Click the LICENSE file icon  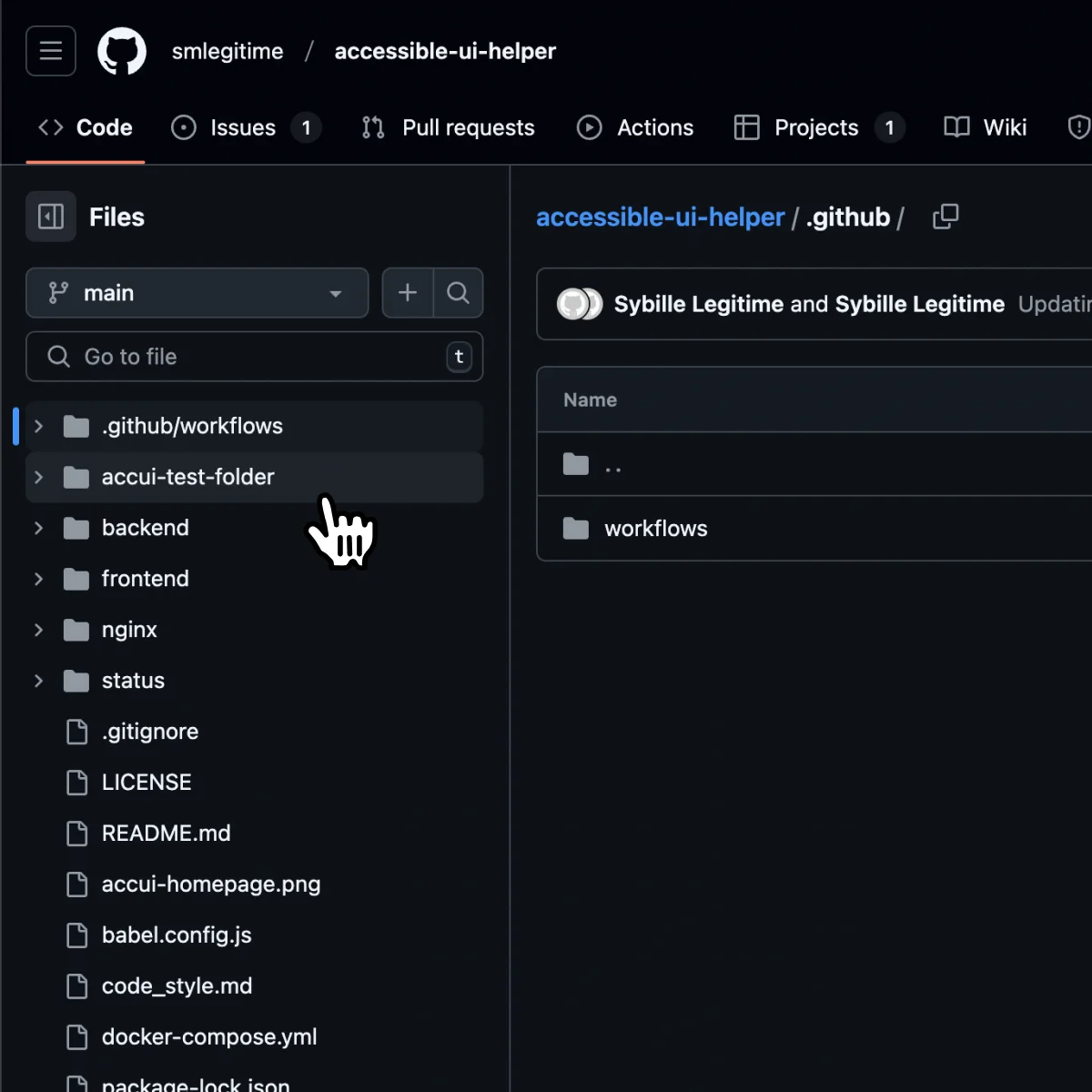77,783
